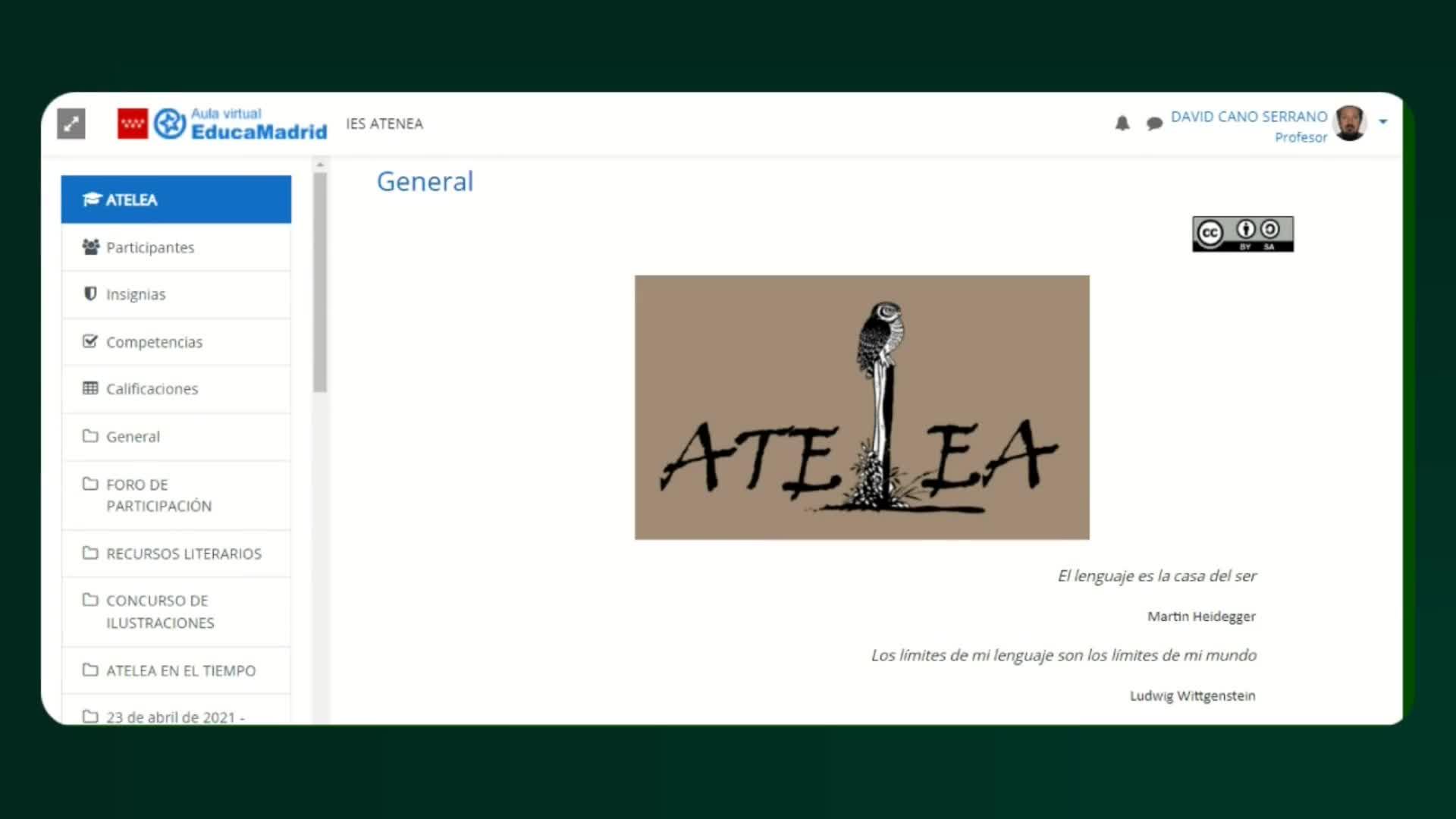Click the sidebar scroll-up arrow
Screen dimensions: 1456x819
[x=320, y=165]
